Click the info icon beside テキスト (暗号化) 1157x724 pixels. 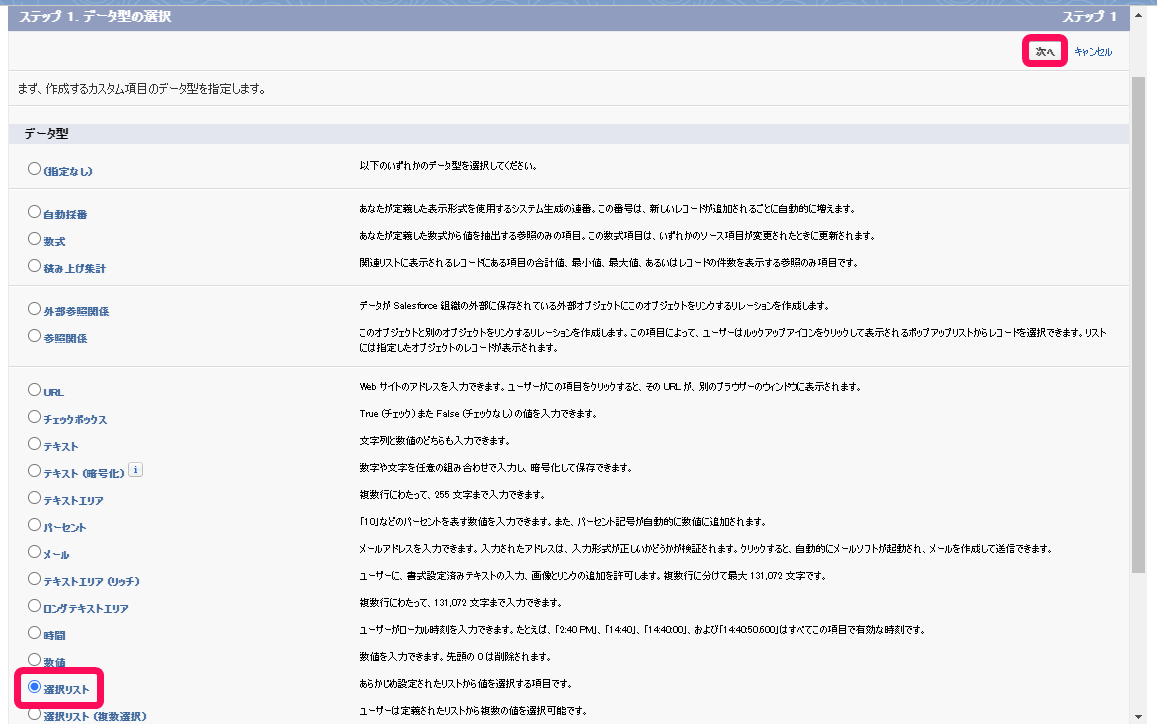pos(136,469)
